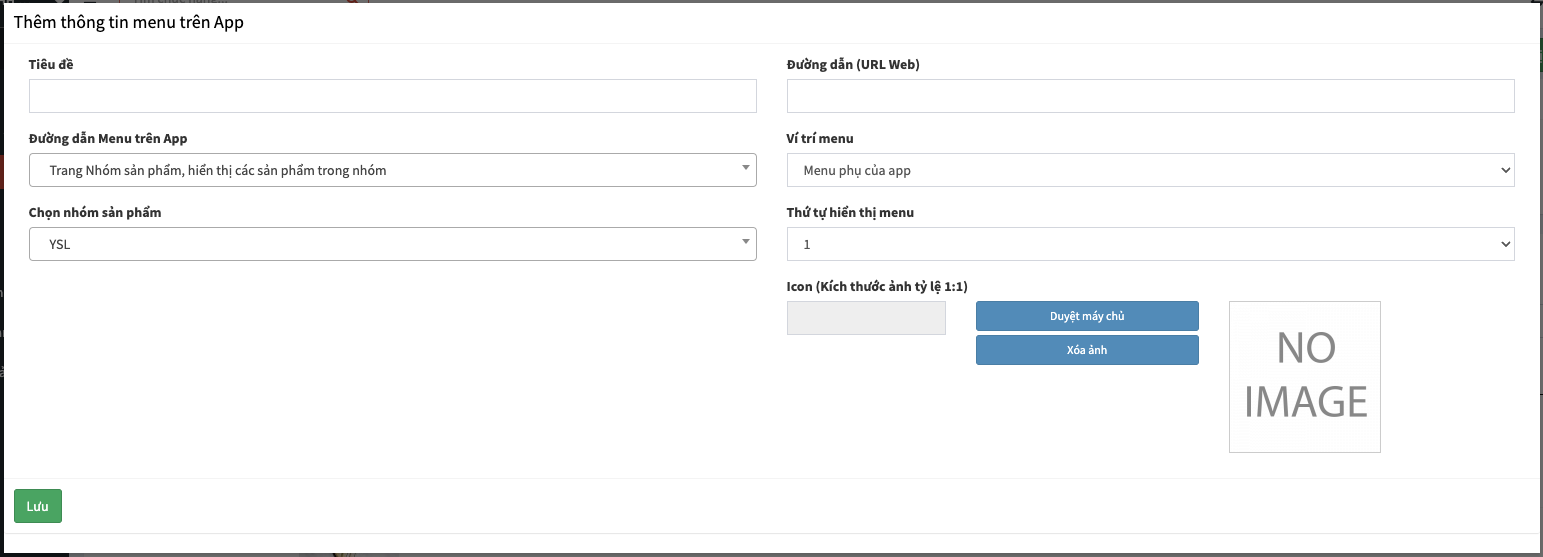Save the menu with the Lưu button

click(x=38, y=506)
